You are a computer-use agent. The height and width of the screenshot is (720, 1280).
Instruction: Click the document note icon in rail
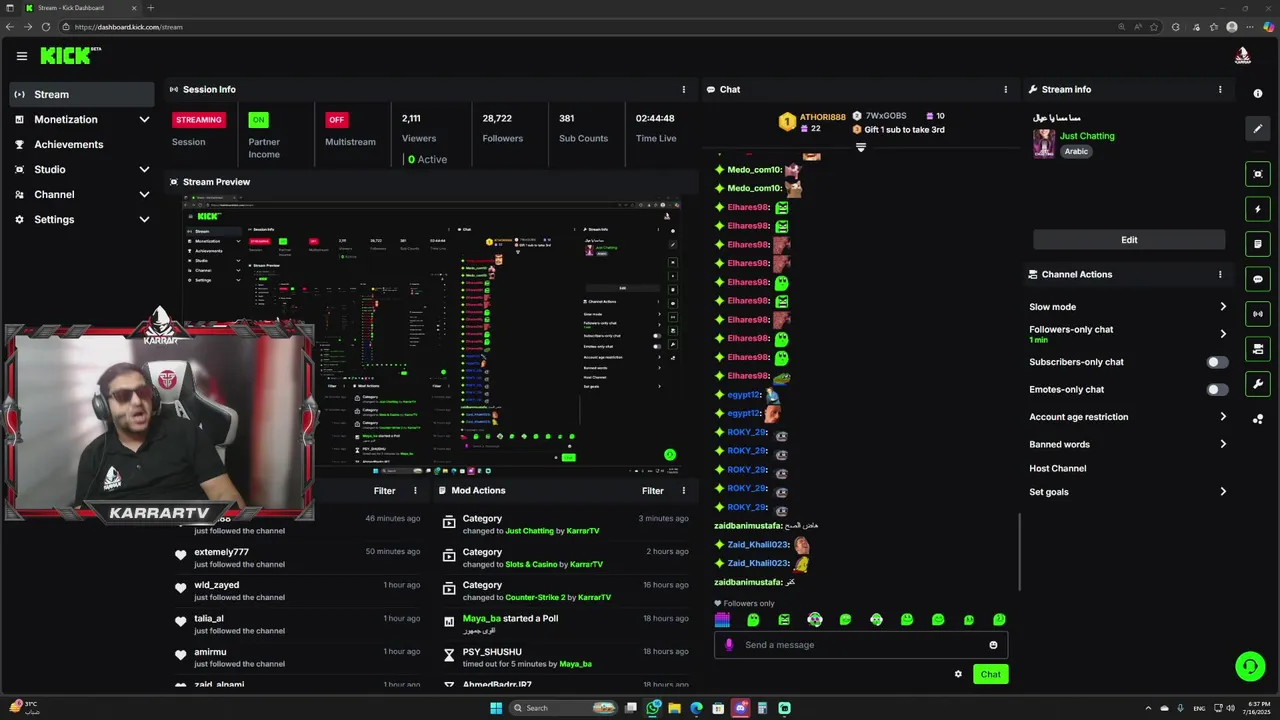coord(1258,244)
